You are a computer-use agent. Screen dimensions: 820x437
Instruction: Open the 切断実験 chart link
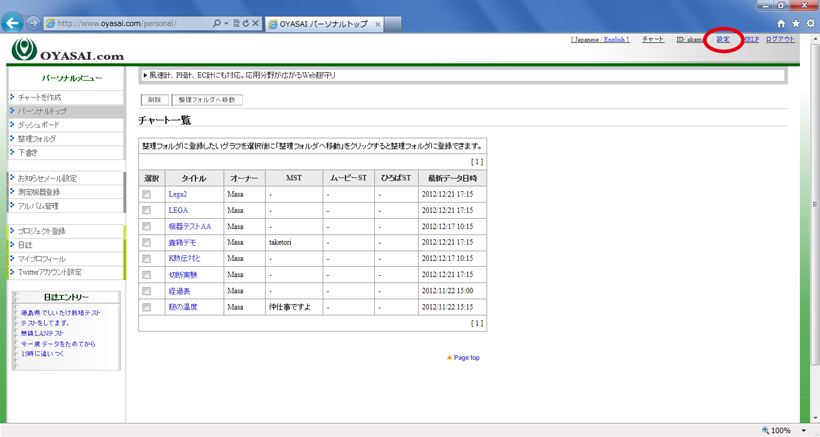[x=183, y=275]
